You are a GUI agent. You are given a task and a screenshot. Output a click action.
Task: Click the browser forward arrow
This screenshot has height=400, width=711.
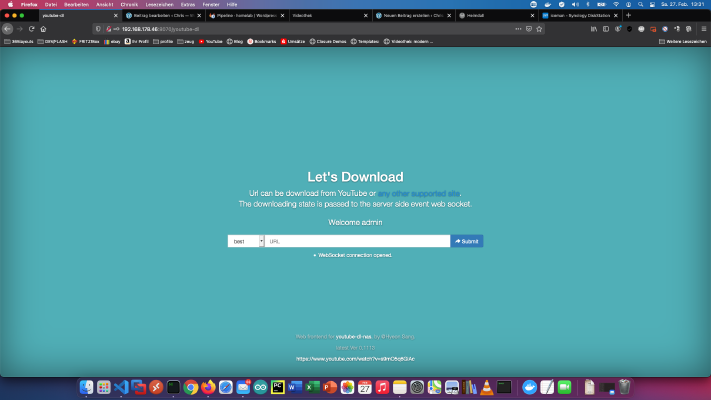click(x=19, y=29)
